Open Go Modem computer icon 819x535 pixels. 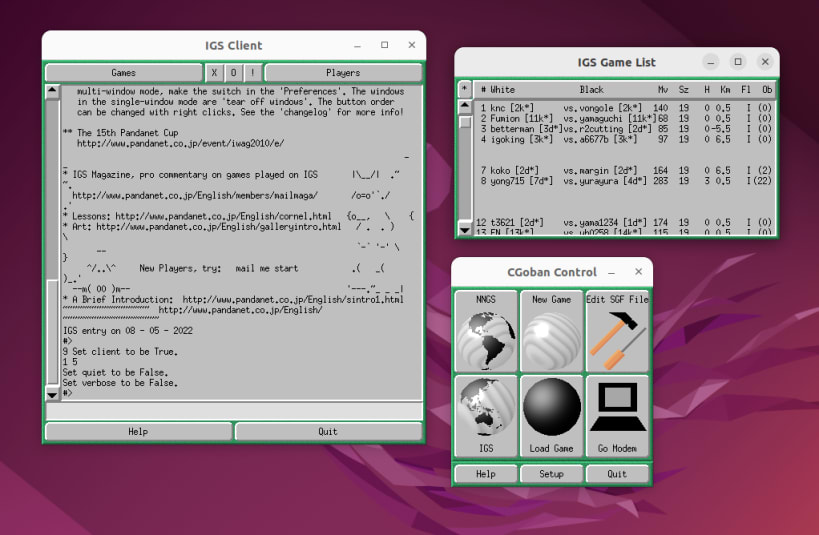pos(617,415)
